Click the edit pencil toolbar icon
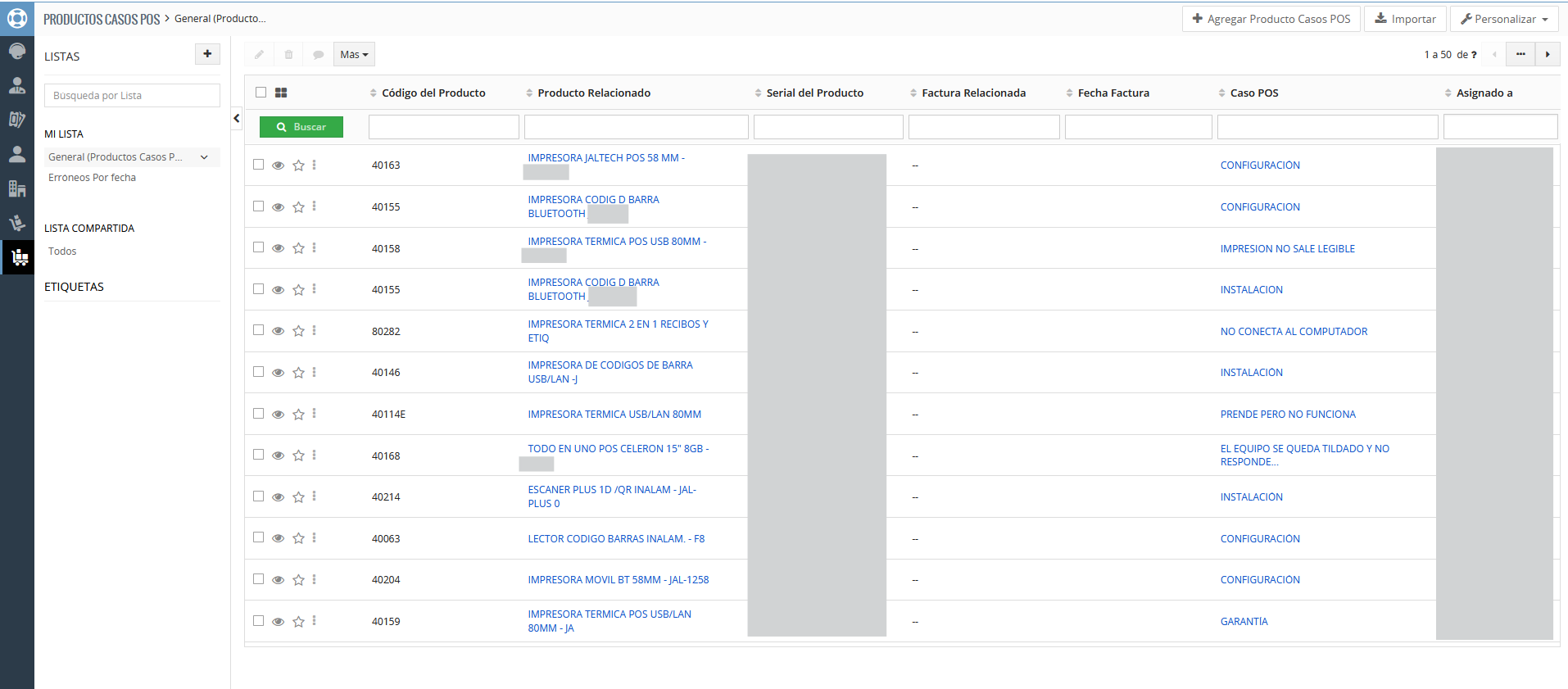Image resolution: width=1568 pixels, height=689 pixels. point(259,54)
